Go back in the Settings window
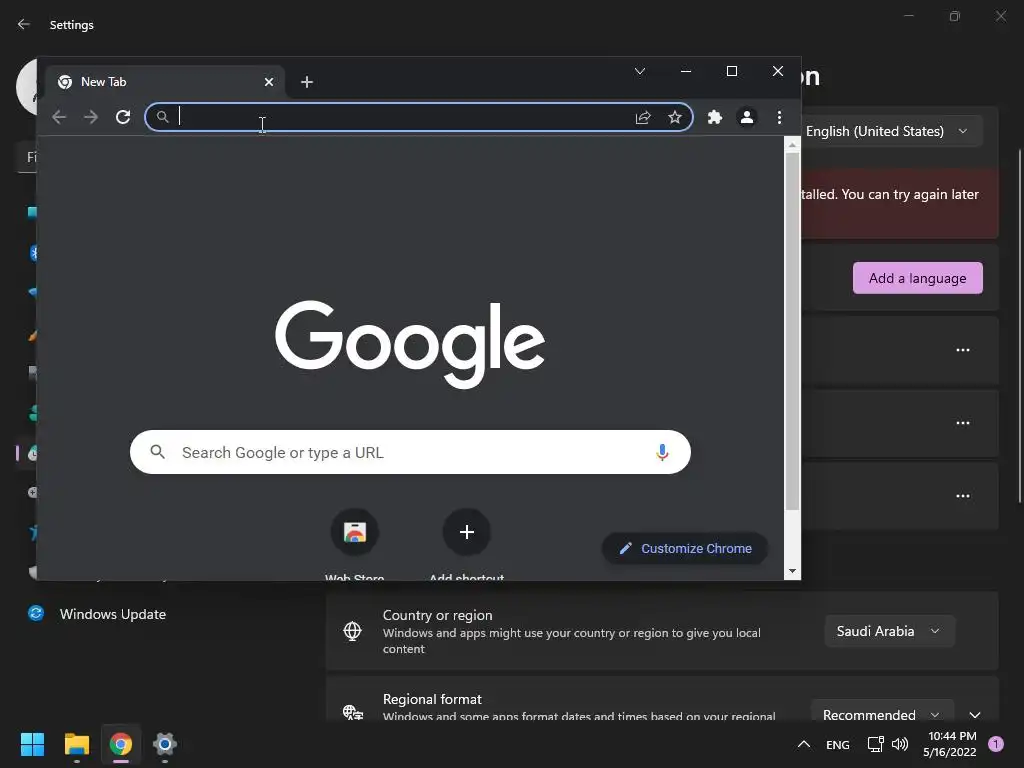Image resolution: width=1024 pixels, height=768 pixels. (x=24, y=24)
